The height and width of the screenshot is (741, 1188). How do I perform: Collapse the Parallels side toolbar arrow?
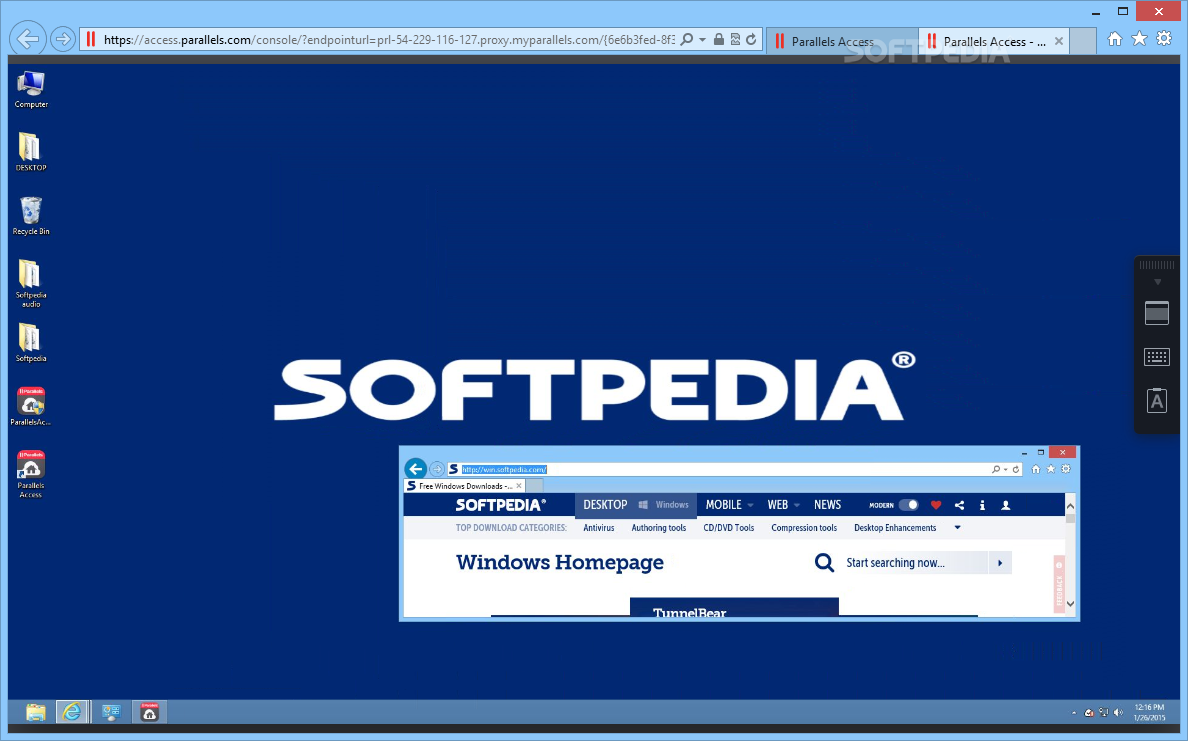point(1157,282)
